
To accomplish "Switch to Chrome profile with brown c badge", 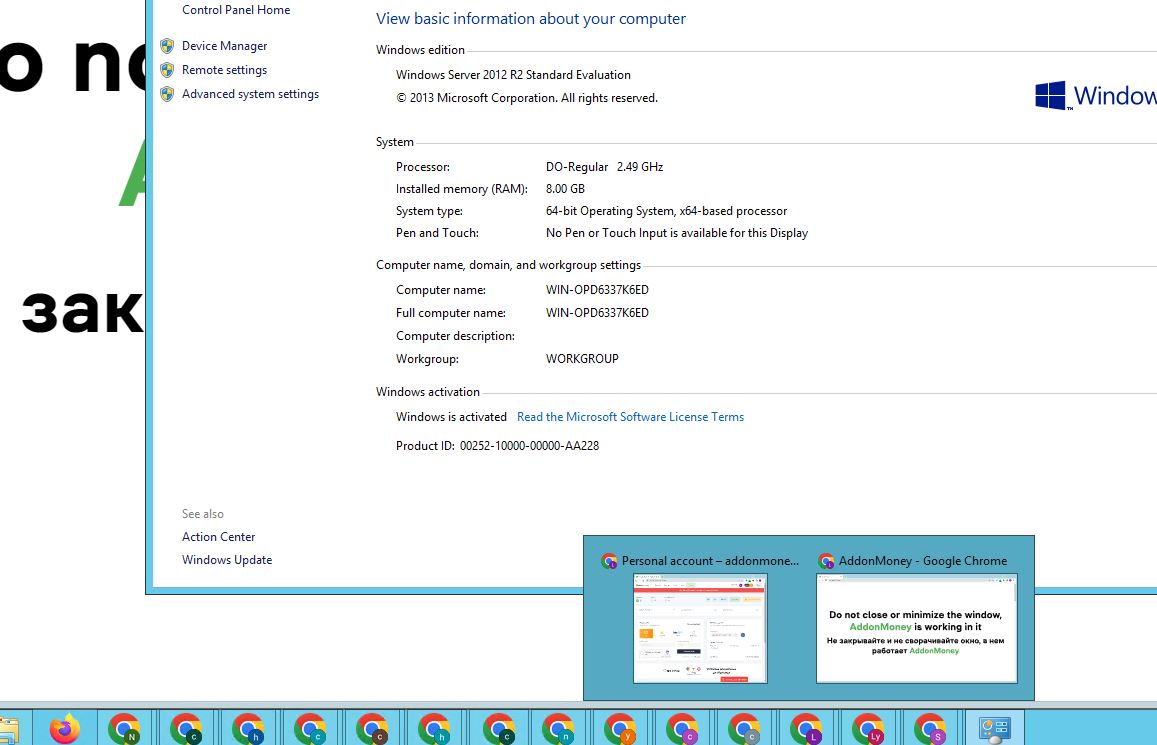I will pyautogui.click(x=372, y=729).
